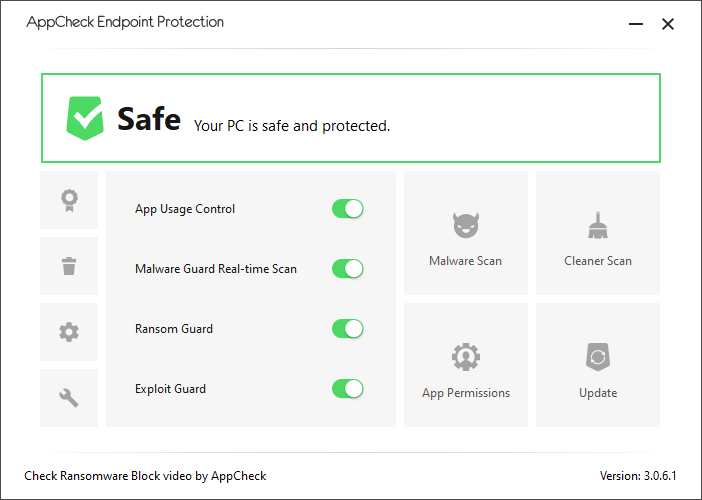Click the Malware Scan label
The image size is (702, 500).
(x=465, y=261)
